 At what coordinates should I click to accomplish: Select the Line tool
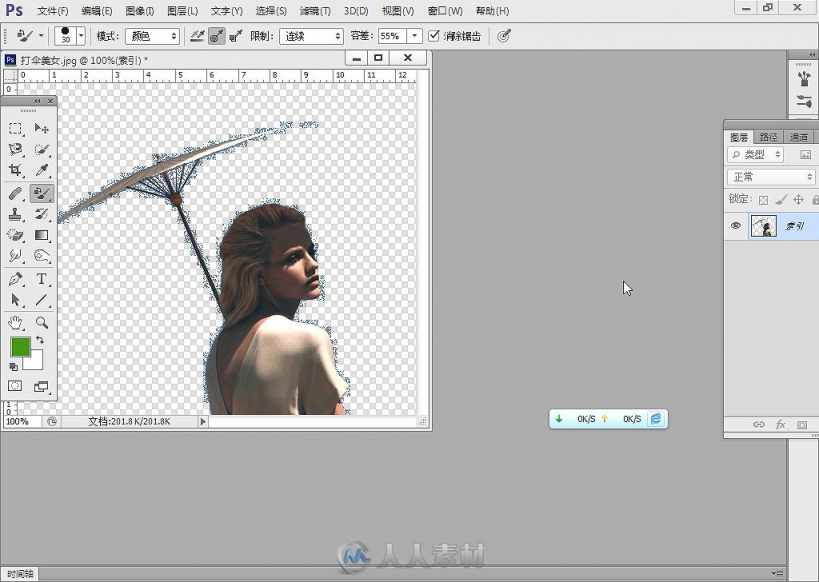pyautogui.click(x=41, y=300)
